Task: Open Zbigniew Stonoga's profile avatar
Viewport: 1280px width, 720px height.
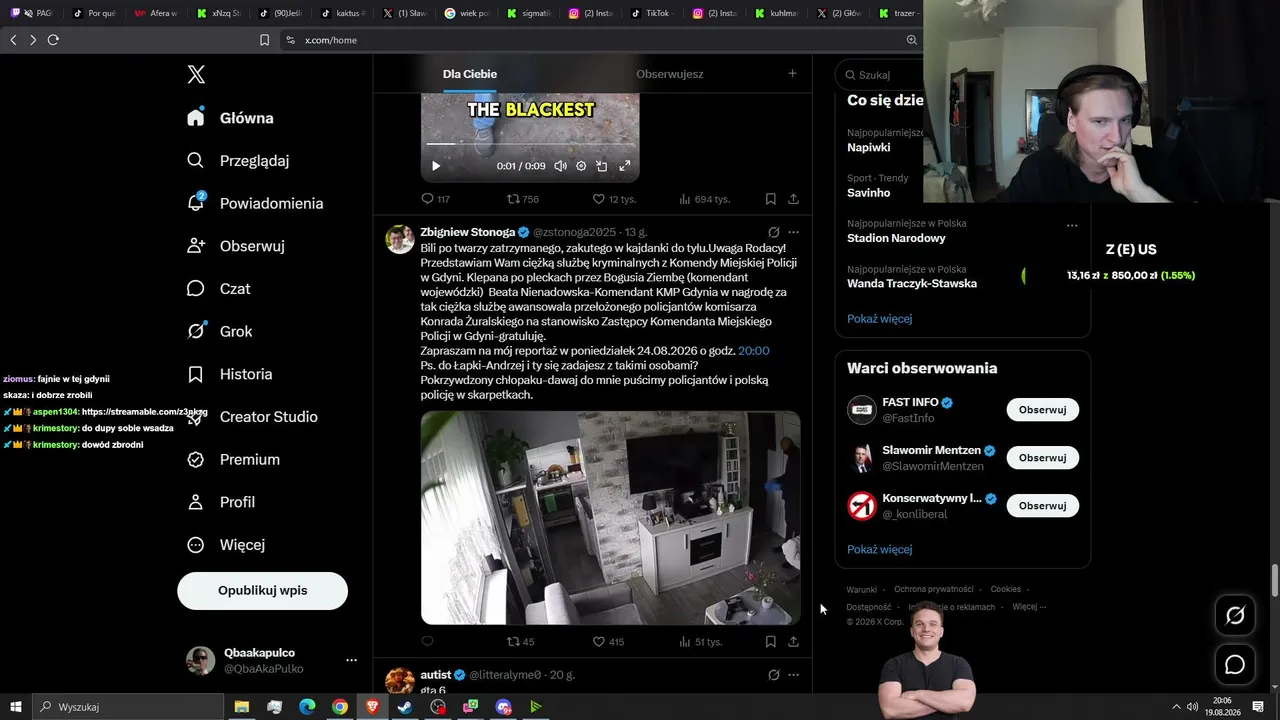Action: [x=400, y=239]
